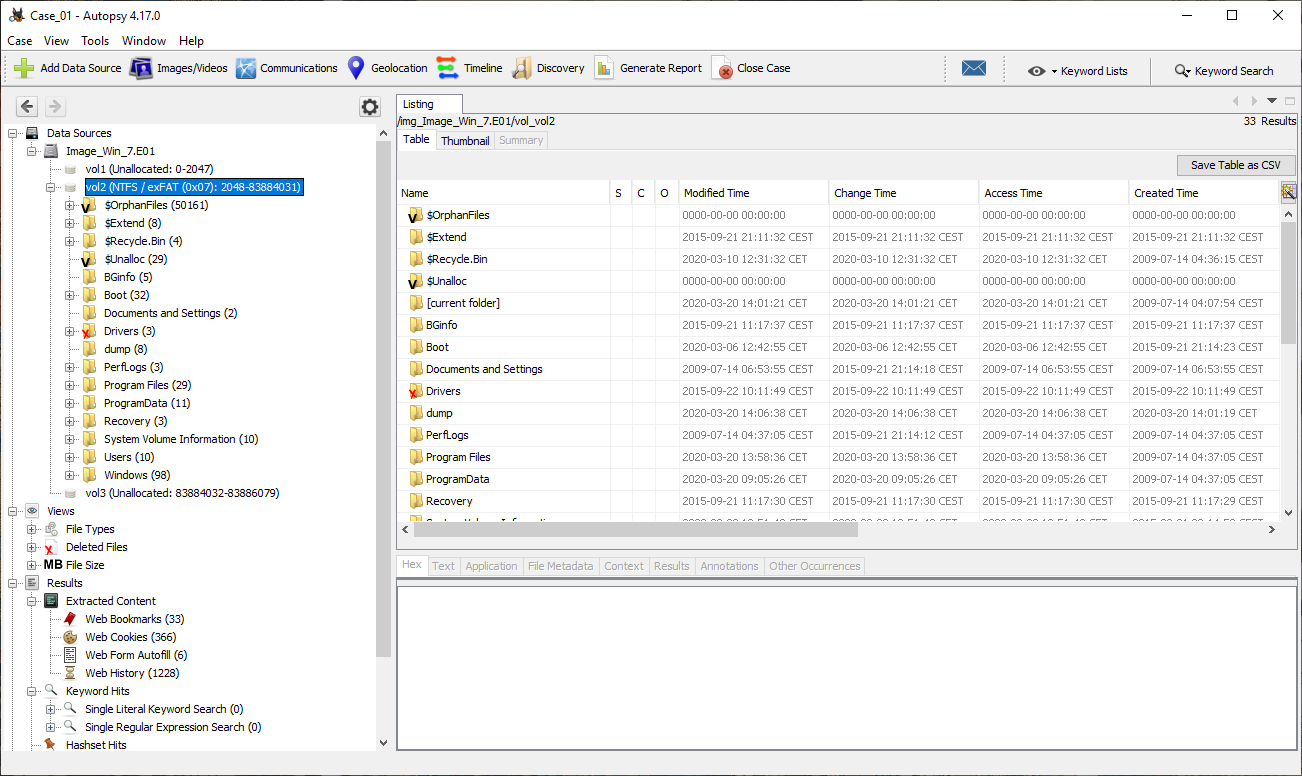Open the Tools menu

tap(95, 41)
